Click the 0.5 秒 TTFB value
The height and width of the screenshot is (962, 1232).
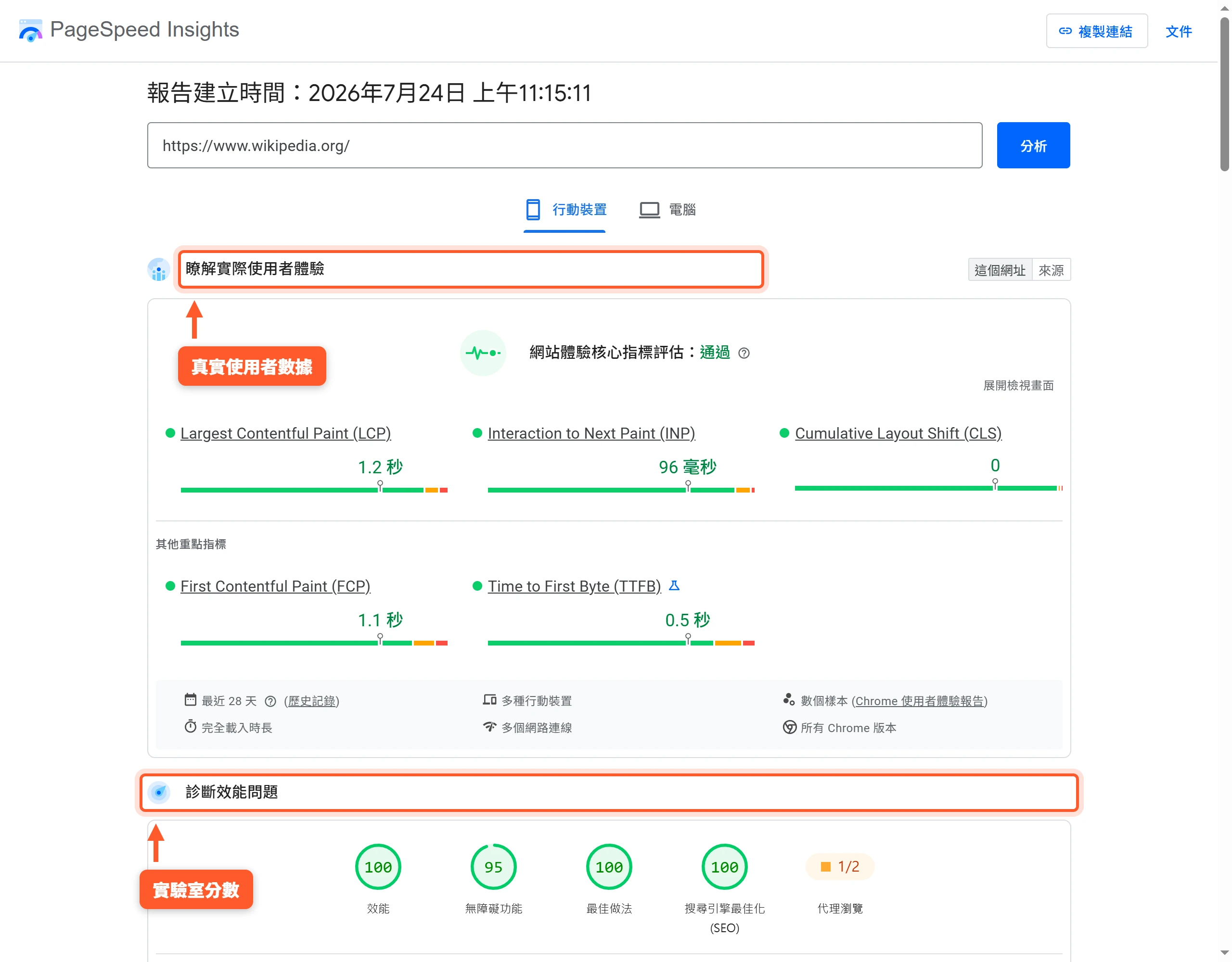coord(688,620)
